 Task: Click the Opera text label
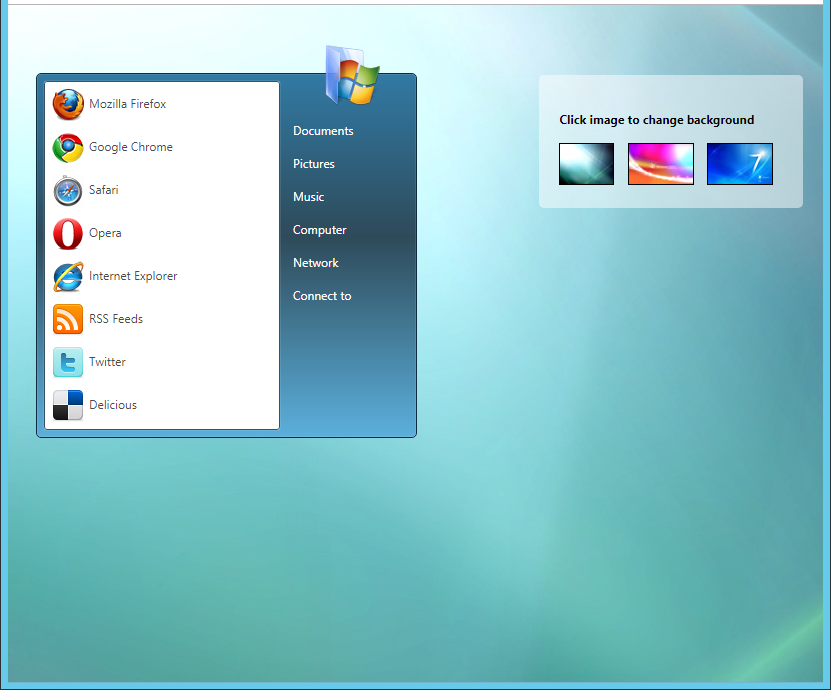click(x=105, y=233)
